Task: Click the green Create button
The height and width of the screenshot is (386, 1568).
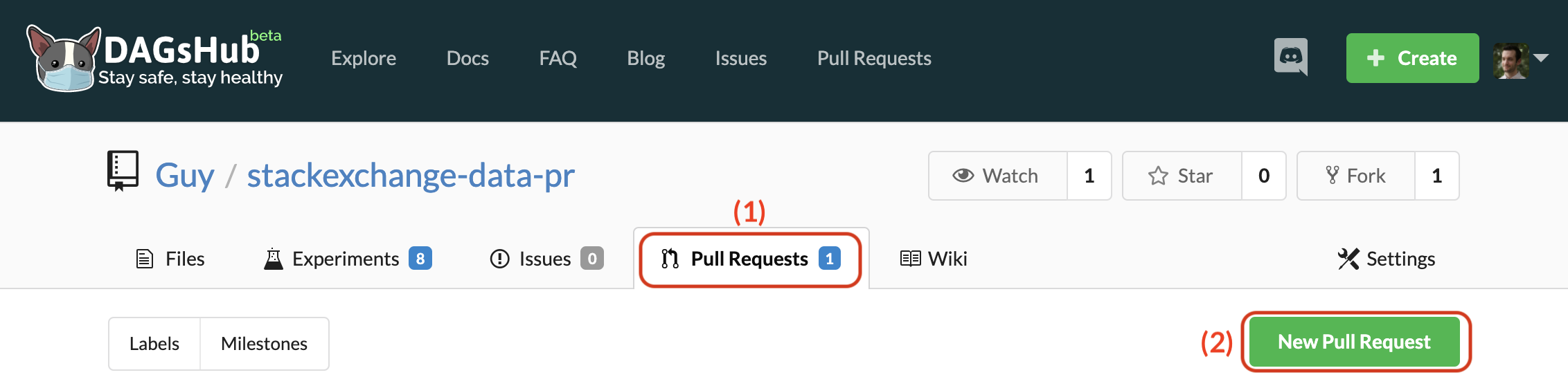Action: tap(1412, 58)
